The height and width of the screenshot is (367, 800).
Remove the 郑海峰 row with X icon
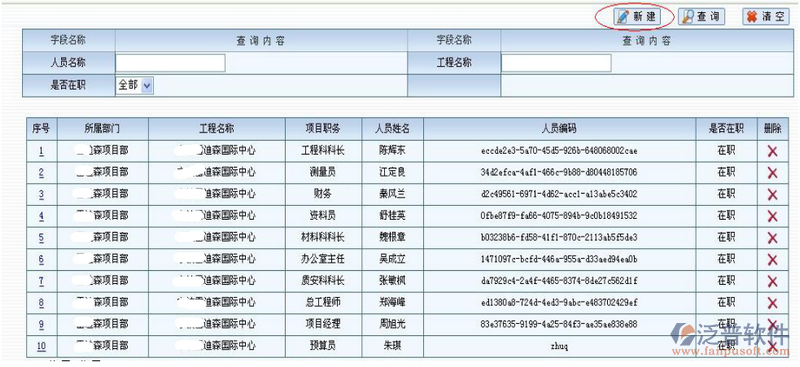click(772, 303)
